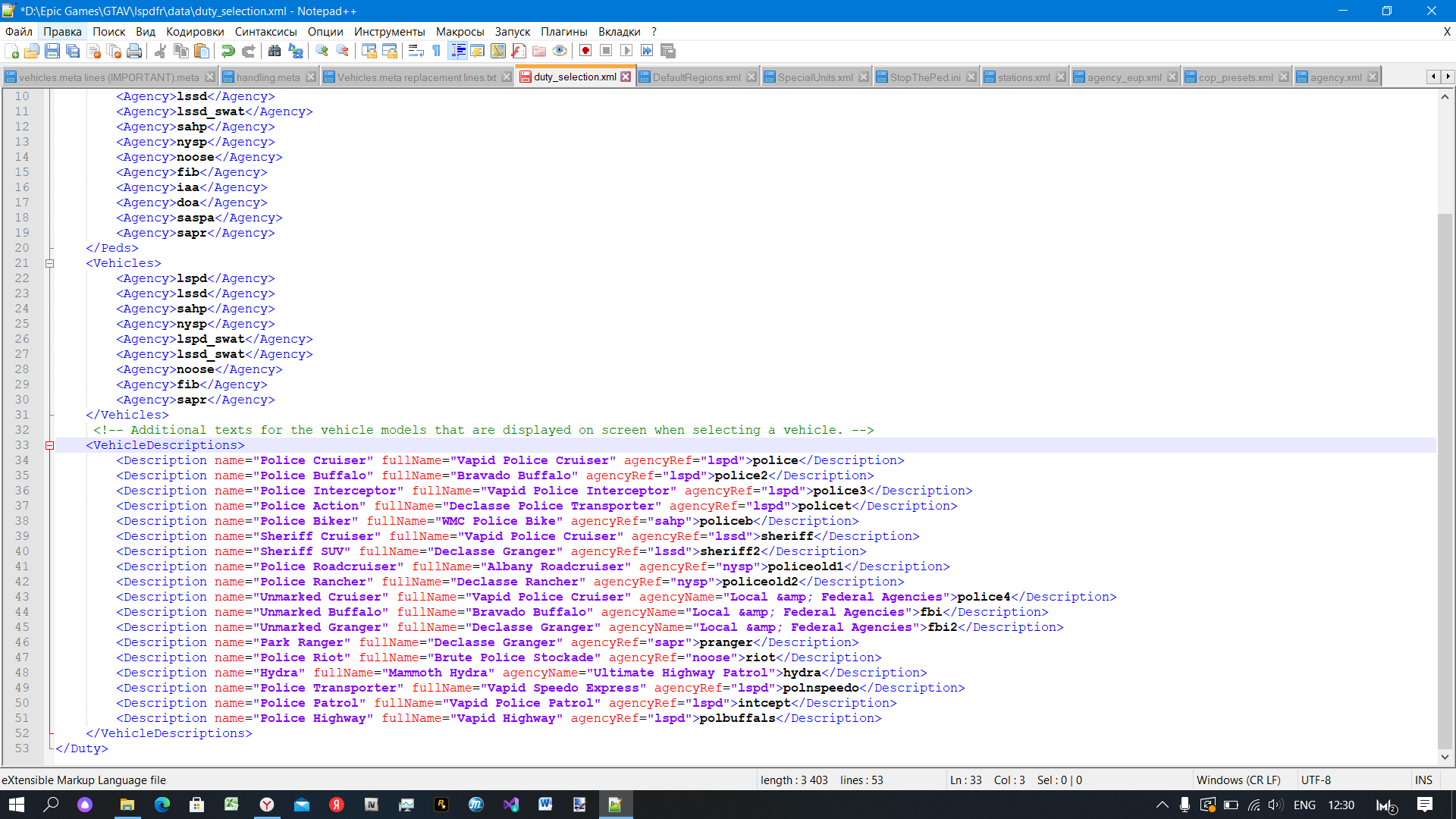Click the Cut scissors icon

(x=160, y=51)
